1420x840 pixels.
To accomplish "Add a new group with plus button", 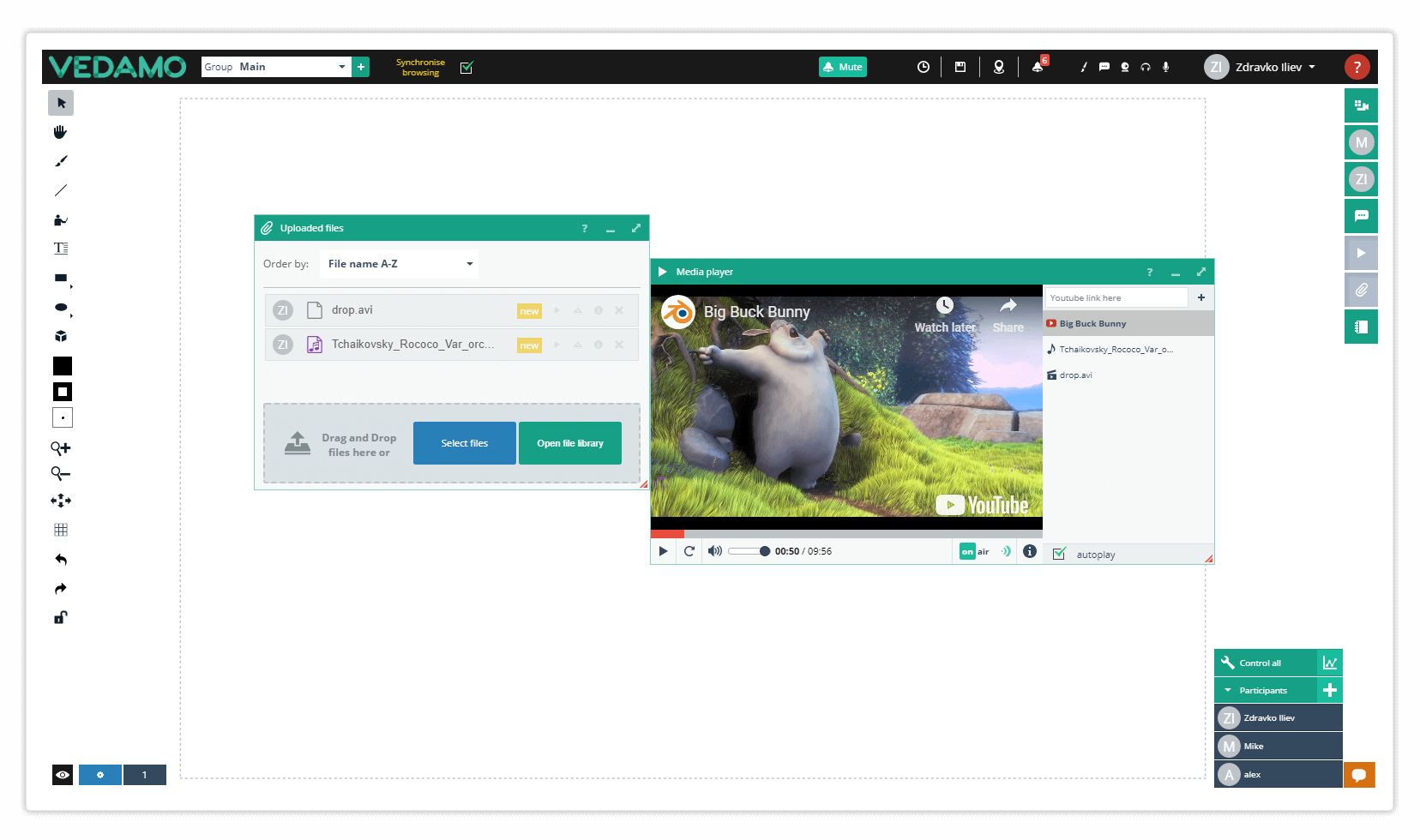I will tap(361, 67).
